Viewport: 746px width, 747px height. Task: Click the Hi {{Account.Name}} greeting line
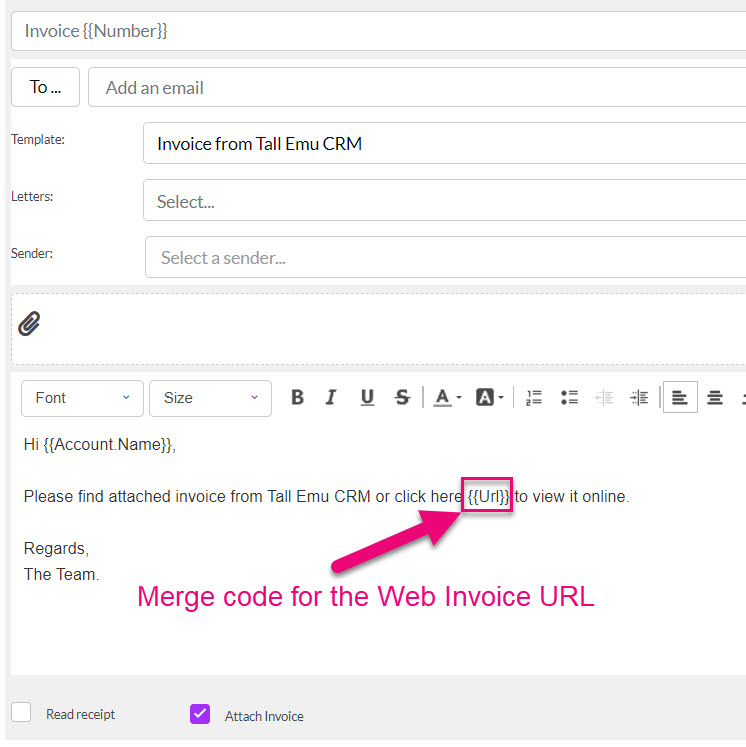pos(100,444)
